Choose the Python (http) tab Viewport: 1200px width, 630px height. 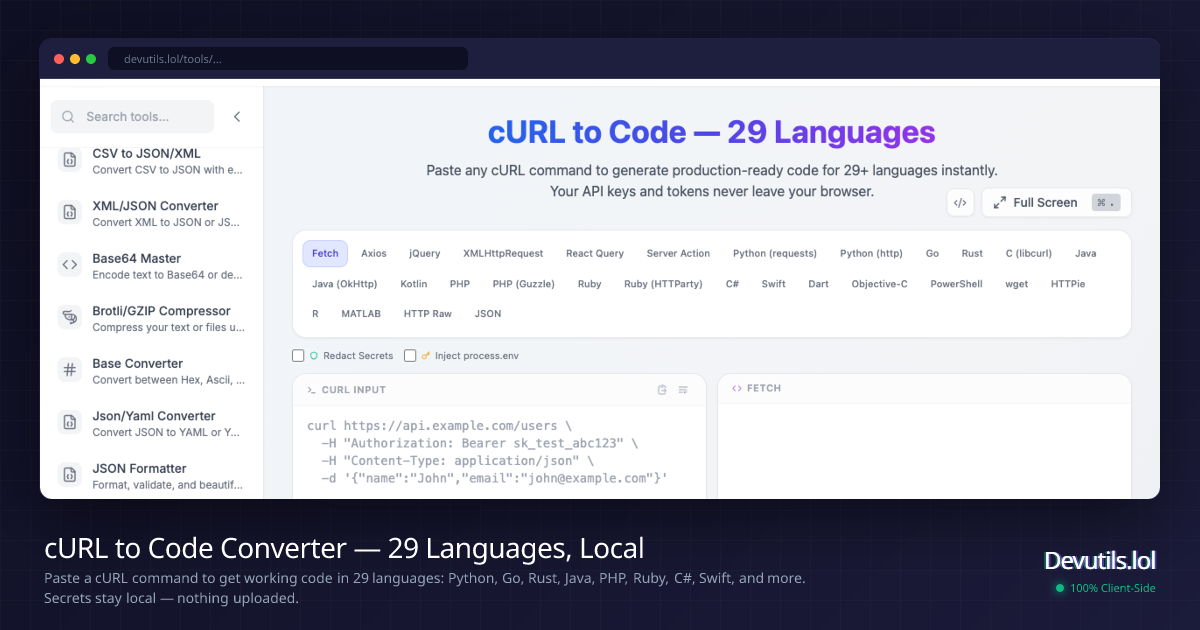[x=871, y=254]
